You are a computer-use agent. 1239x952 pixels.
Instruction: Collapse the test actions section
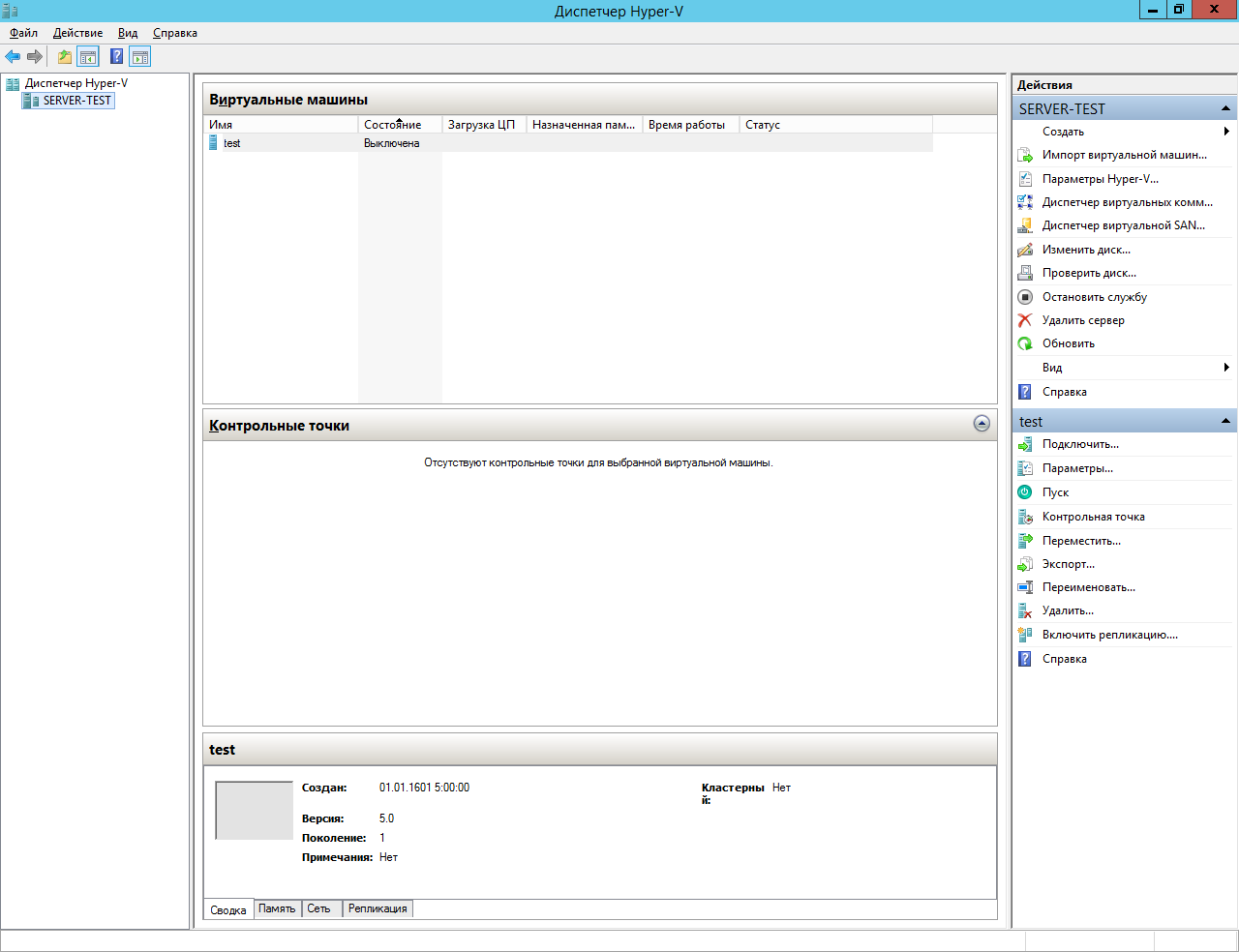click(x=1225, y=421)
